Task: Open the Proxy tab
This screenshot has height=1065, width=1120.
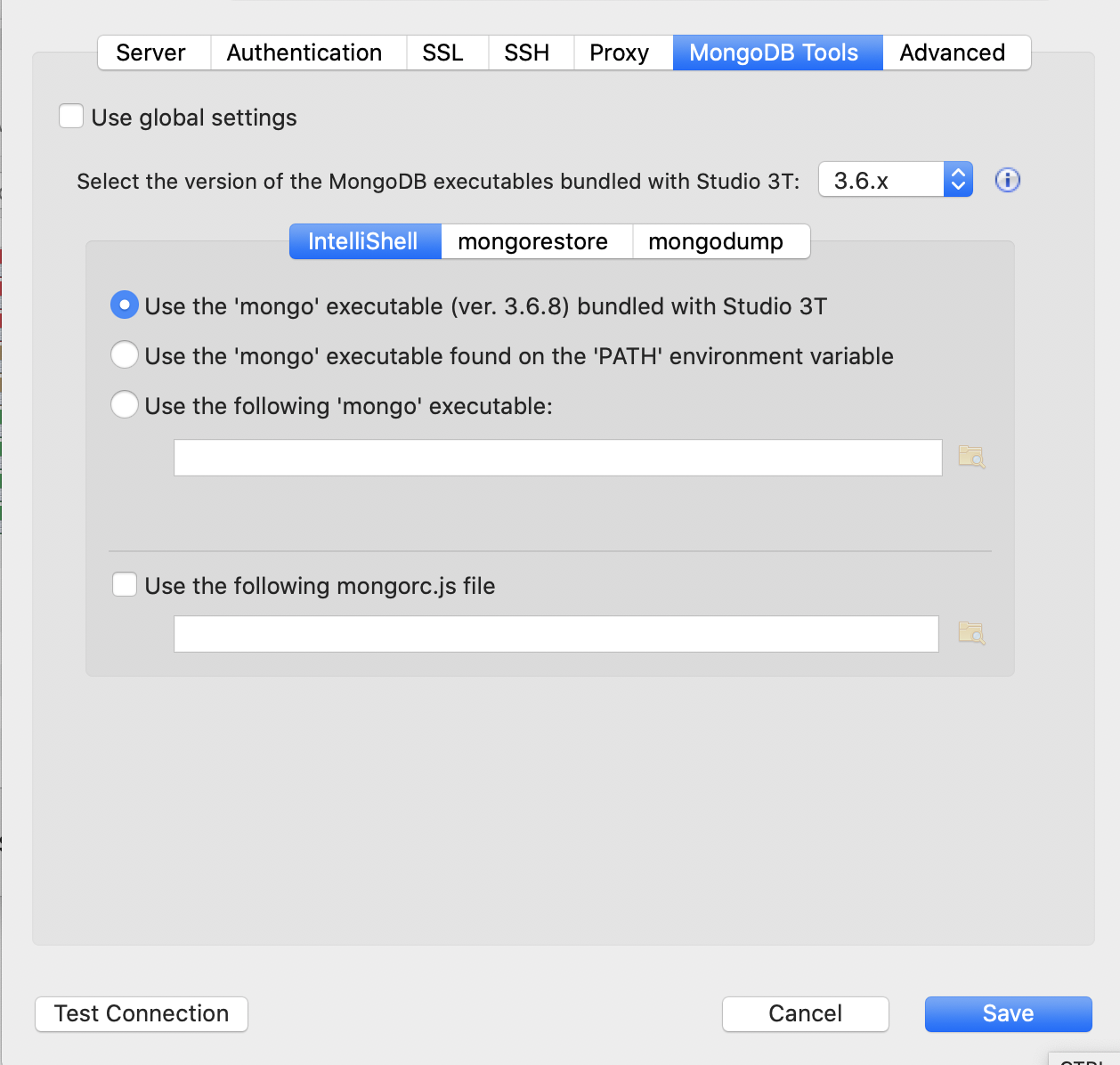Action: pos(623,53)
